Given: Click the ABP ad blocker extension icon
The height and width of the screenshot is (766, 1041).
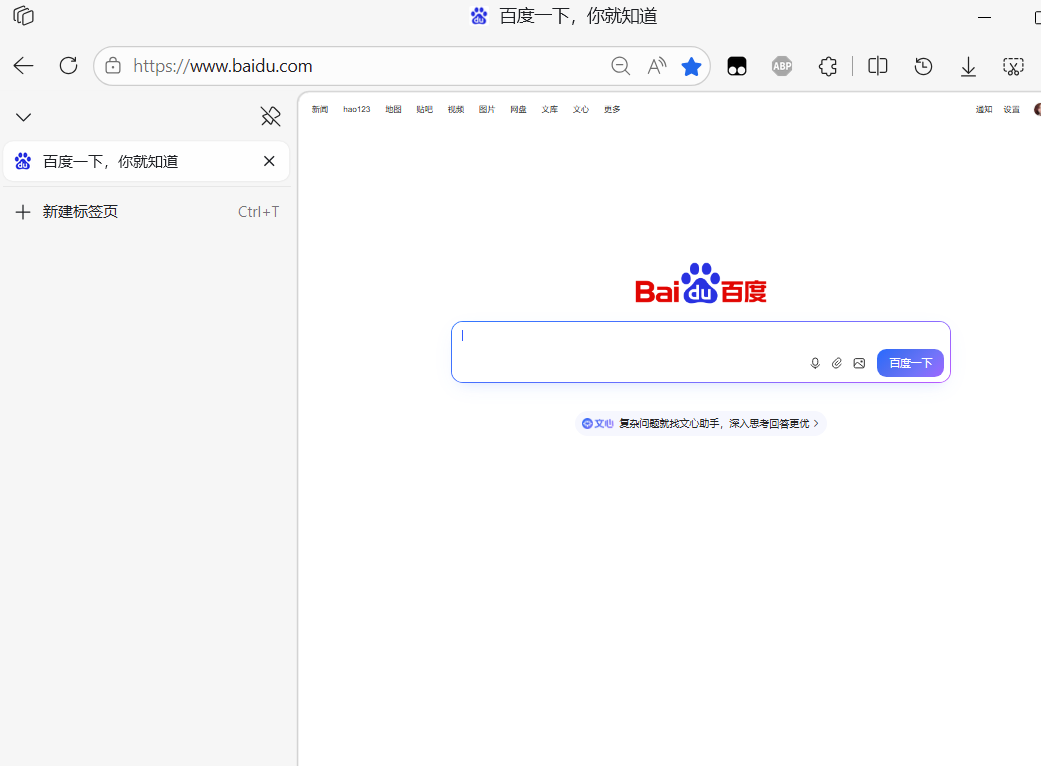Looking at the screenshot, I should (x=782, y=66).
